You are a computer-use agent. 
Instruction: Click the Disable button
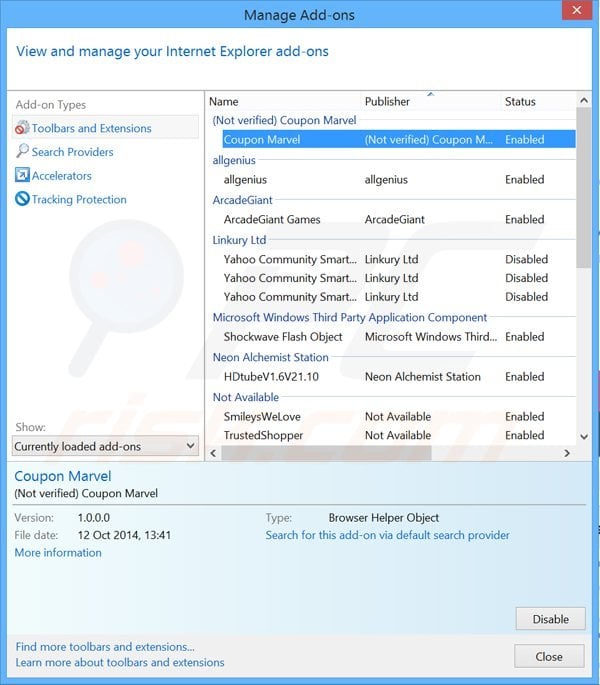pos(550,619)
